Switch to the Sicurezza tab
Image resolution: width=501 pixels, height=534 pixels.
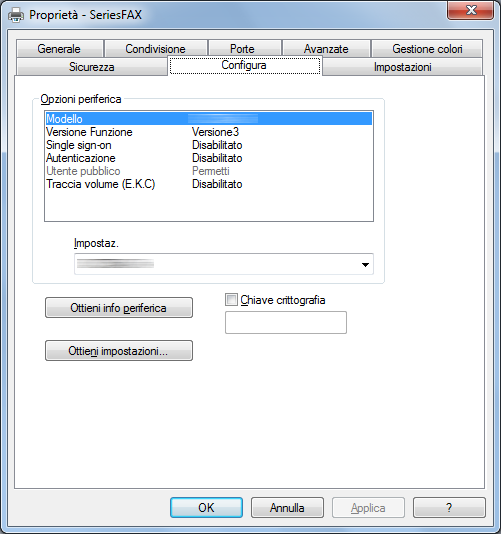click(92, 66)
